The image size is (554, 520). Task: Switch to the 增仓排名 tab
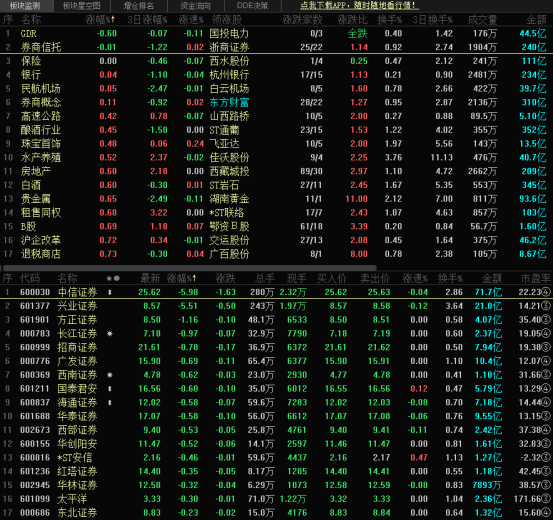138,6
